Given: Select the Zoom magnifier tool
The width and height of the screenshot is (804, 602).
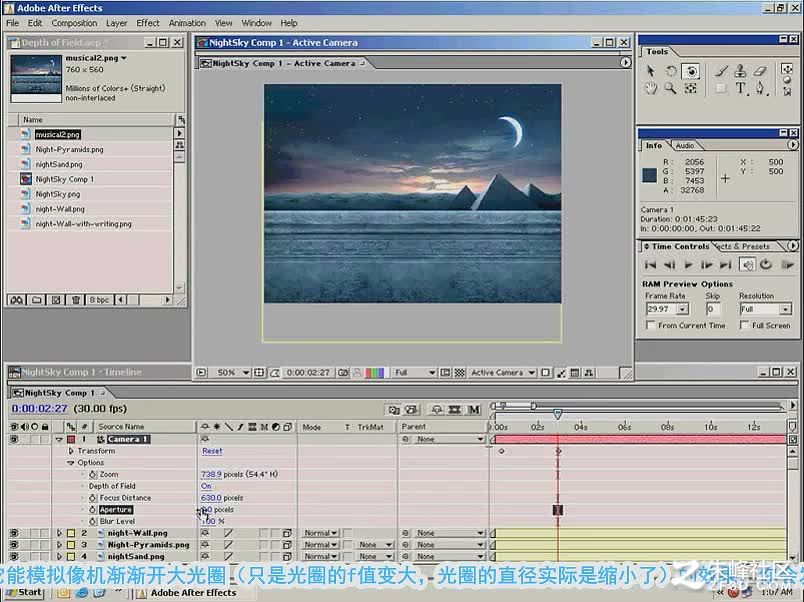Looking at the screenshot, I should click(670, 88).
